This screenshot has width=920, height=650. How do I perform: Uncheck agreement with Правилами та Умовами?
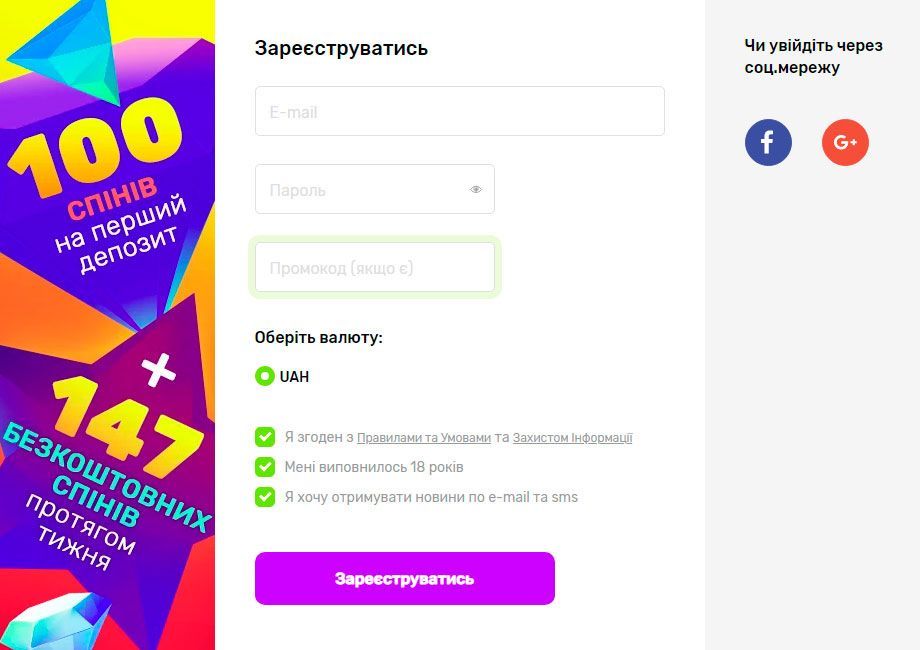pyautogui.click(x=264, y=437)
